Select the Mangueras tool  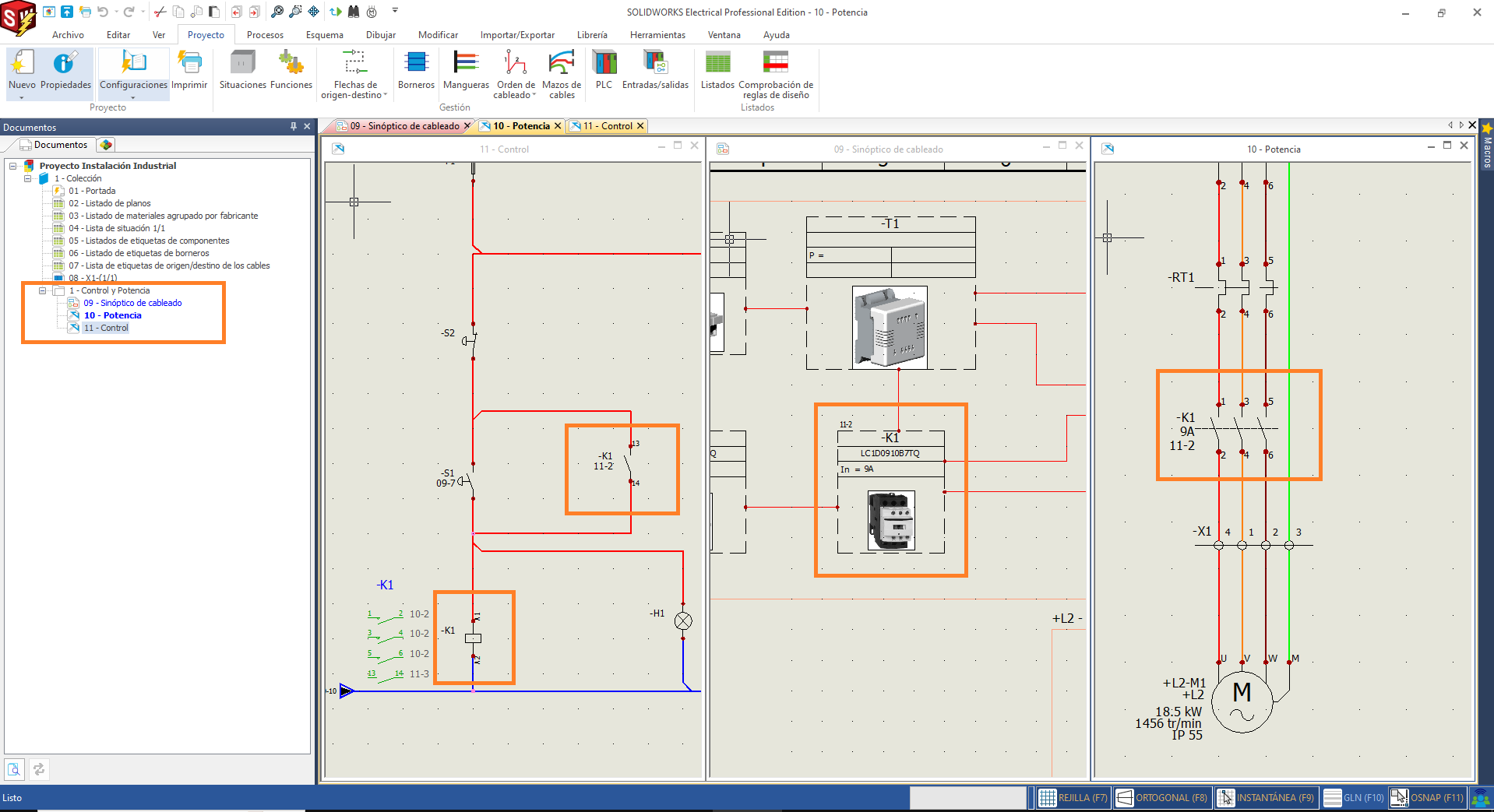point(465,74)
